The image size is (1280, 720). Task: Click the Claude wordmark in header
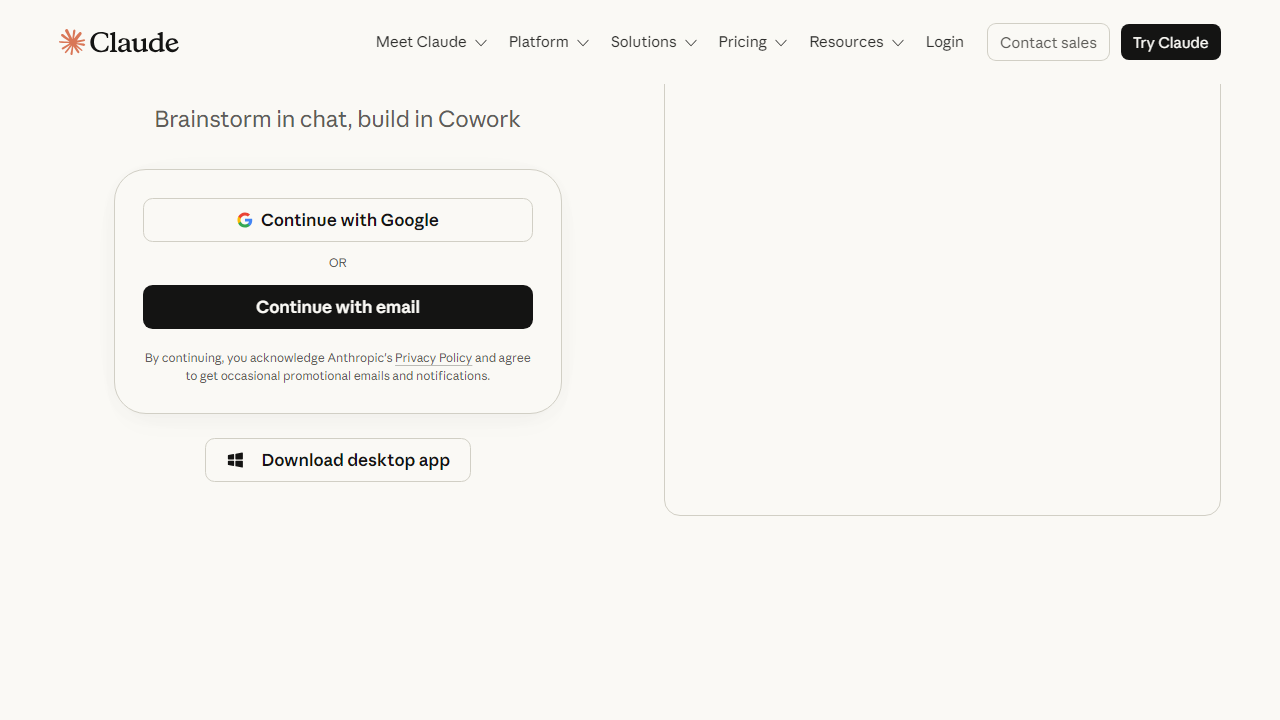[134, 42]
